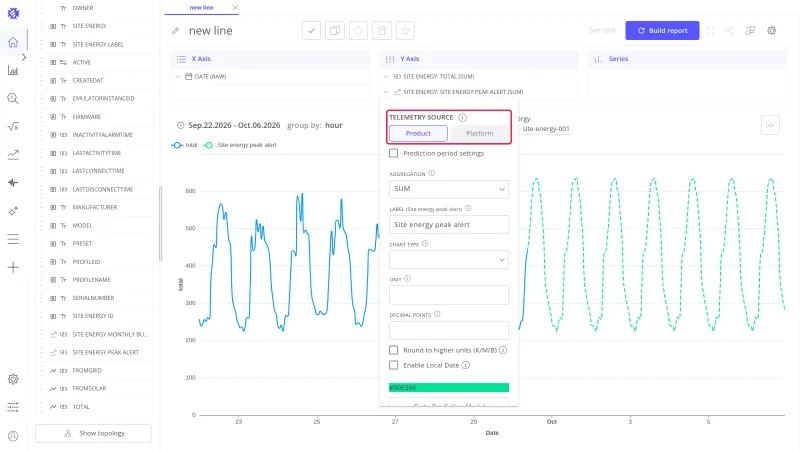Image resolution: width=800 pixels, height=450 pixels.
Task: Click the Label input with Site energy peak alert
Action: coord(449,224)
